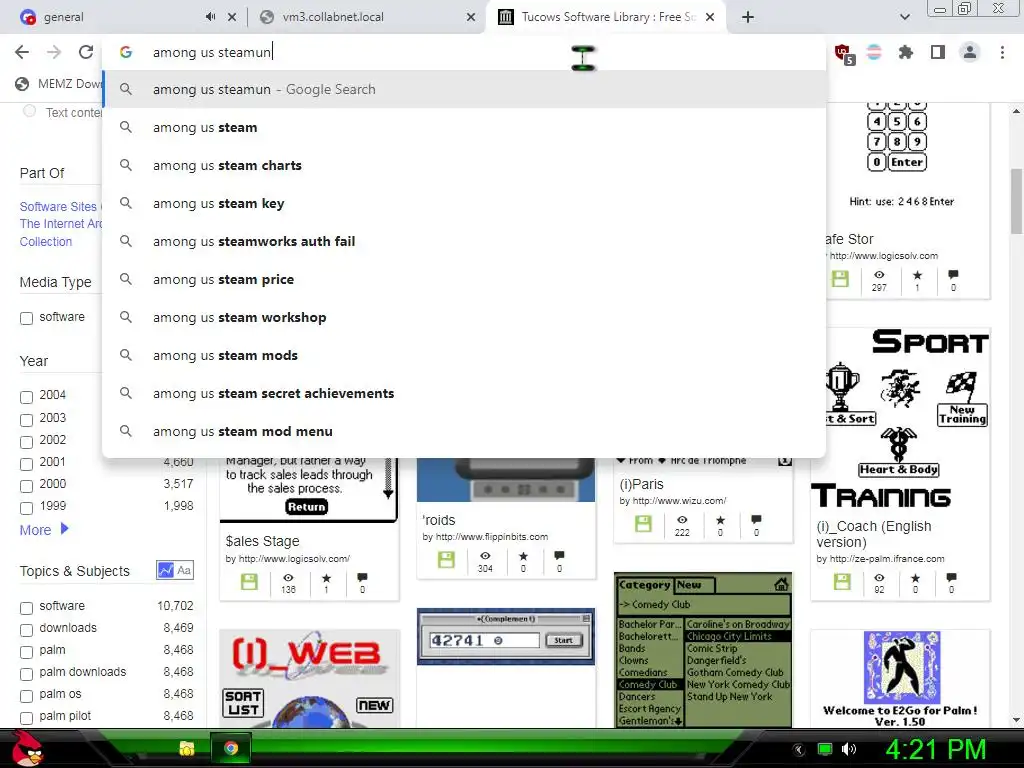This screenshot has width=1024, height=768.
Task: Open Chrome three-dot menu
Action: click(1002, 52)
